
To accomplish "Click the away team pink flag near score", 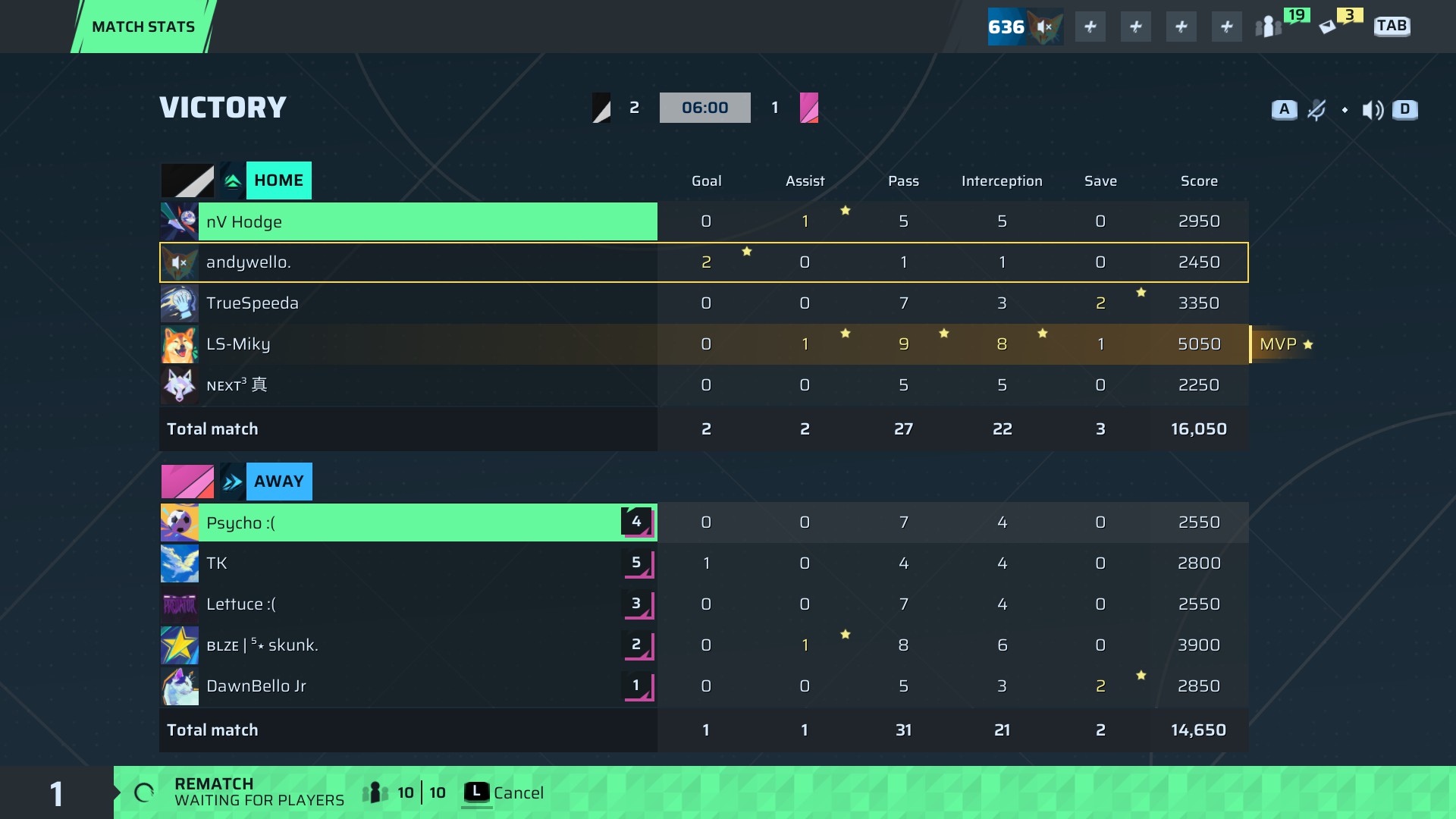I will [809, 108].
